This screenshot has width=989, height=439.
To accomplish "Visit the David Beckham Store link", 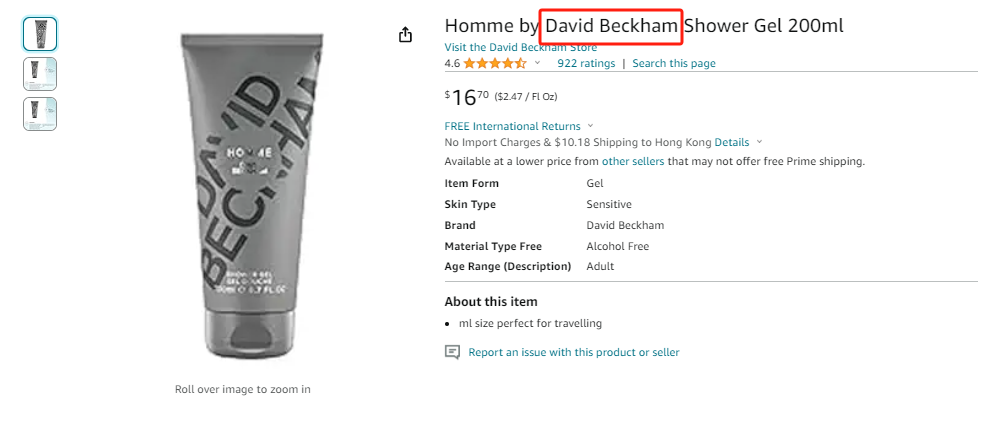I will click(x=520, y=47).
